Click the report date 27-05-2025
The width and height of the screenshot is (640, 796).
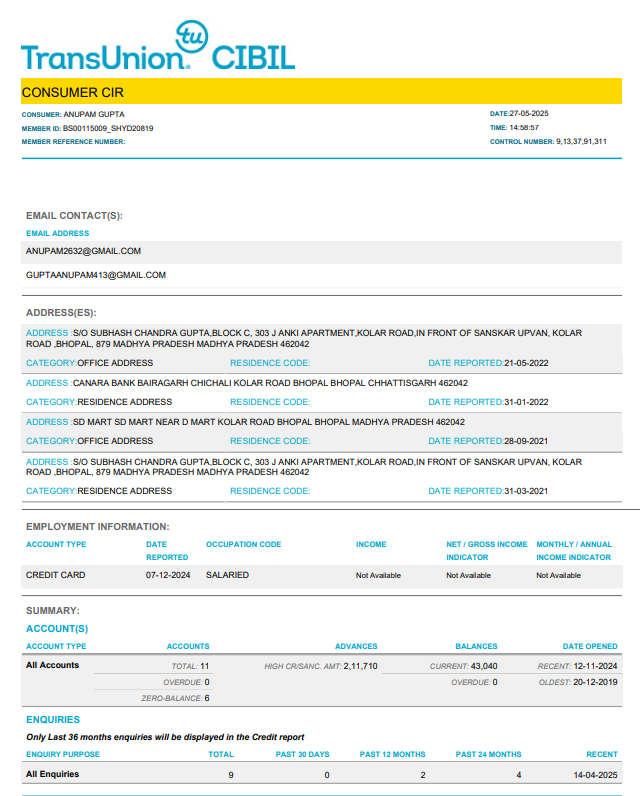coord(531,114)
